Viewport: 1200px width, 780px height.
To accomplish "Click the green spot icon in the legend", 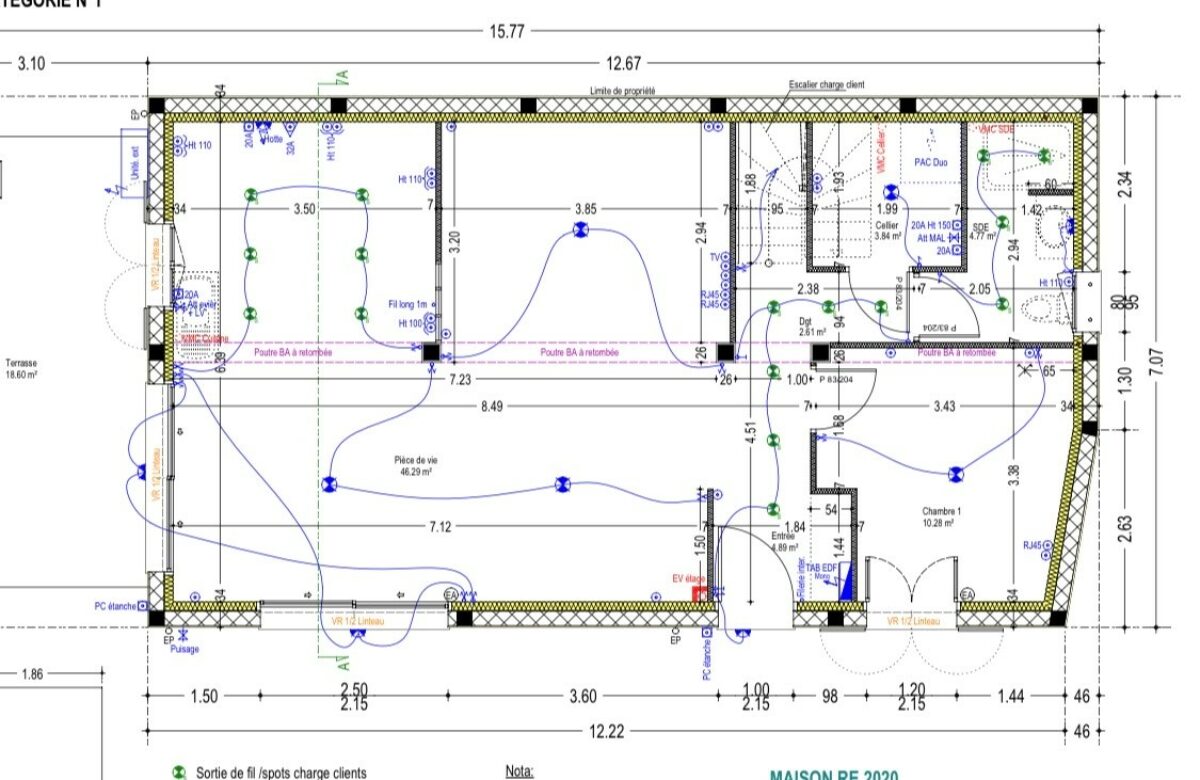I will pos(179,772).
